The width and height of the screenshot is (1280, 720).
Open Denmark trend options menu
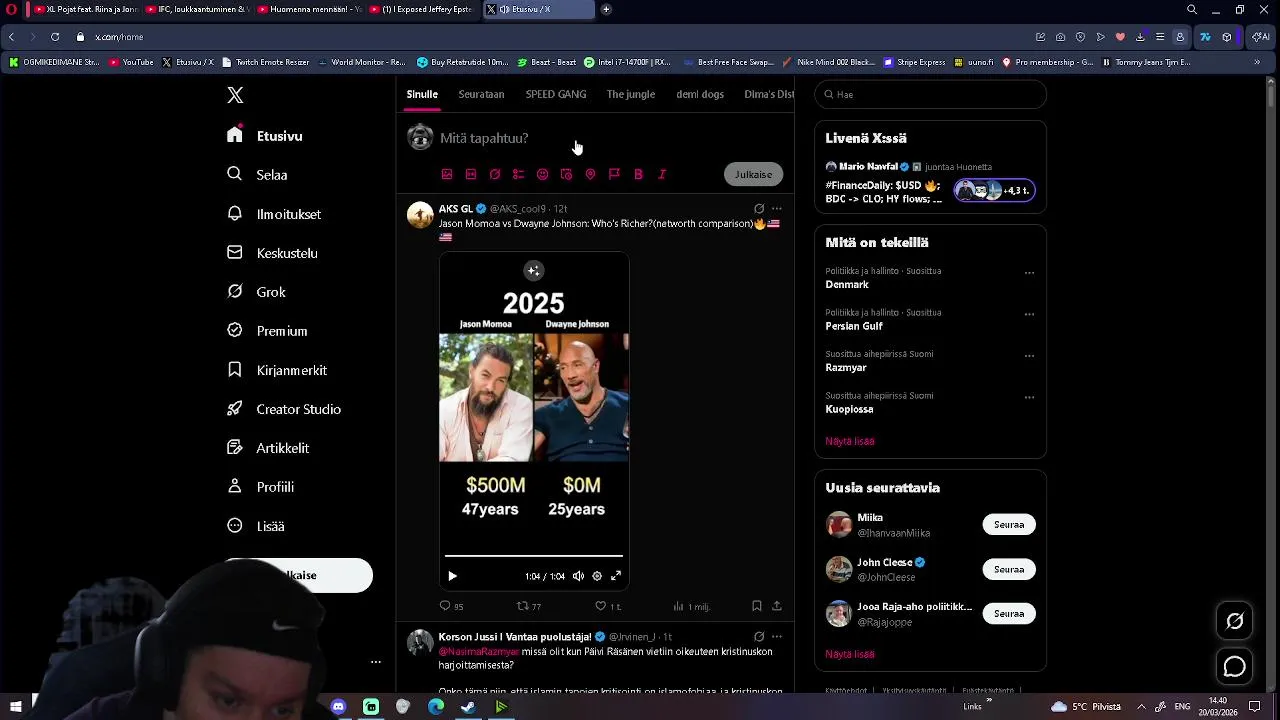click(1029, 273)
